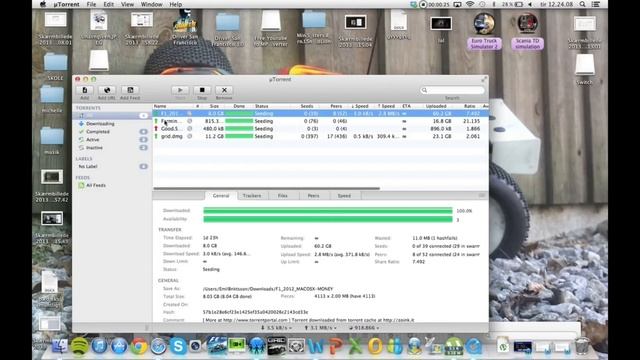Switch to the Speed tab
This screenshot has height=360, width=640.
344,196
